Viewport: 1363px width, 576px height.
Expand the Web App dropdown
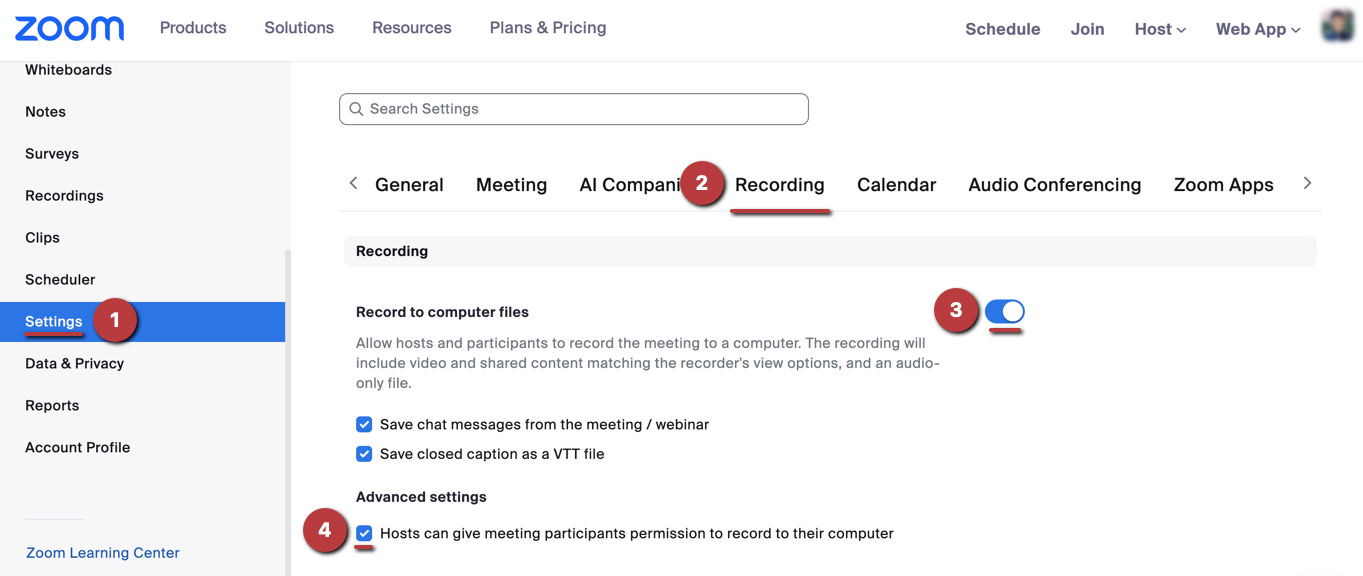(x=1257, y=29)
